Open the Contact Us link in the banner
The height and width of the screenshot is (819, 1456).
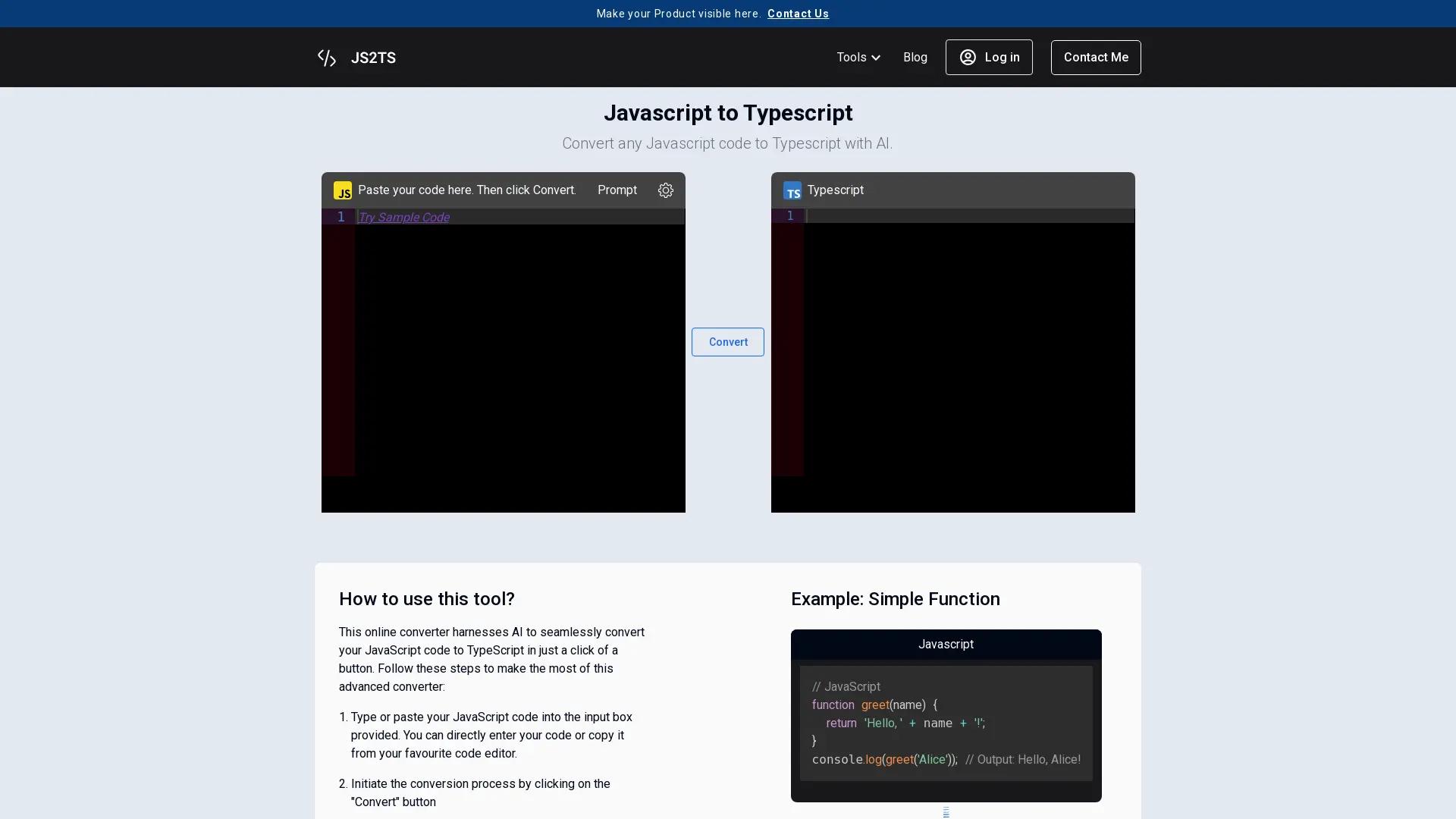(797, 14)
